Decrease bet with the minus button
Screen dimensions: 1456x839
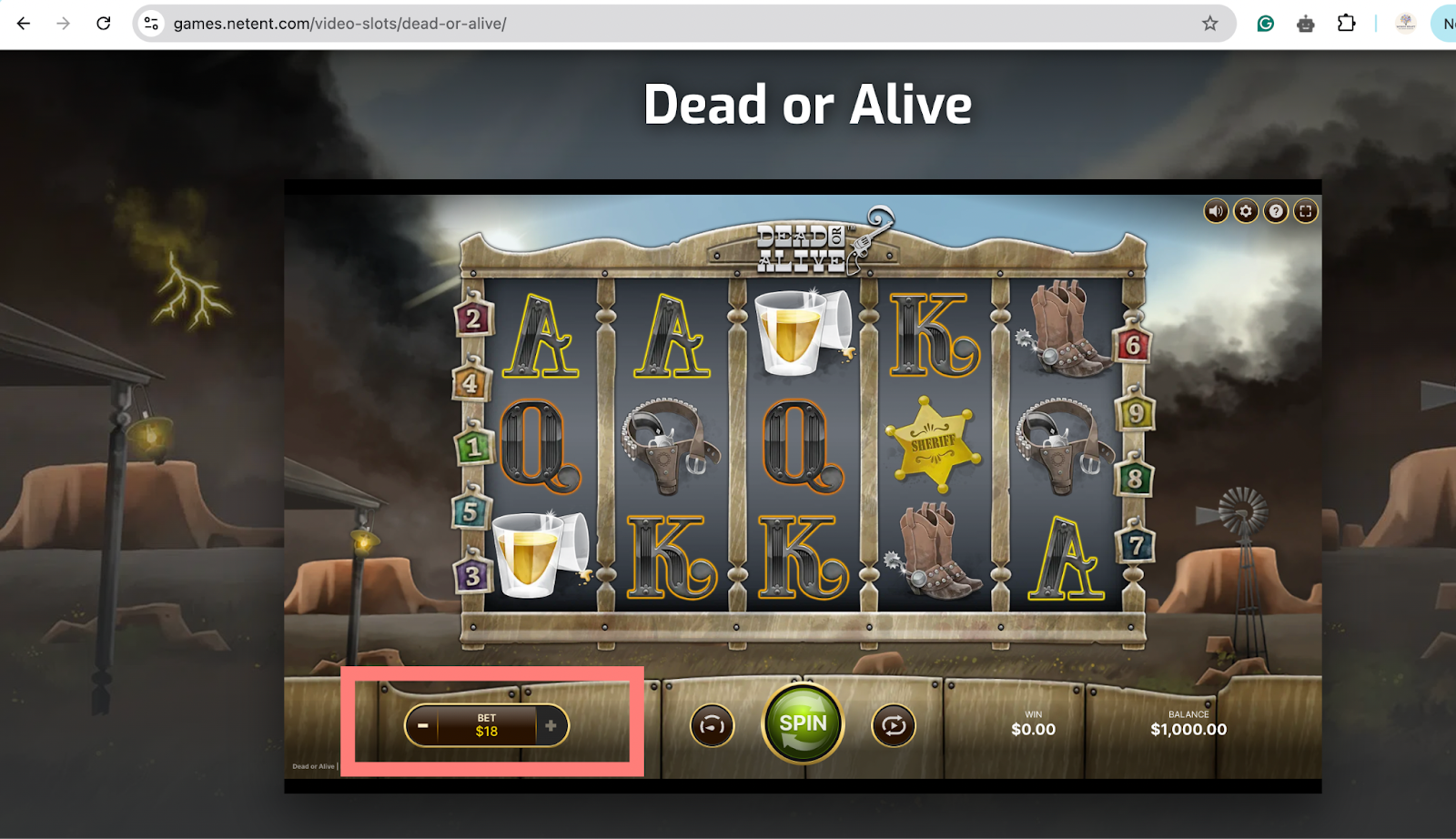point(422,725)
